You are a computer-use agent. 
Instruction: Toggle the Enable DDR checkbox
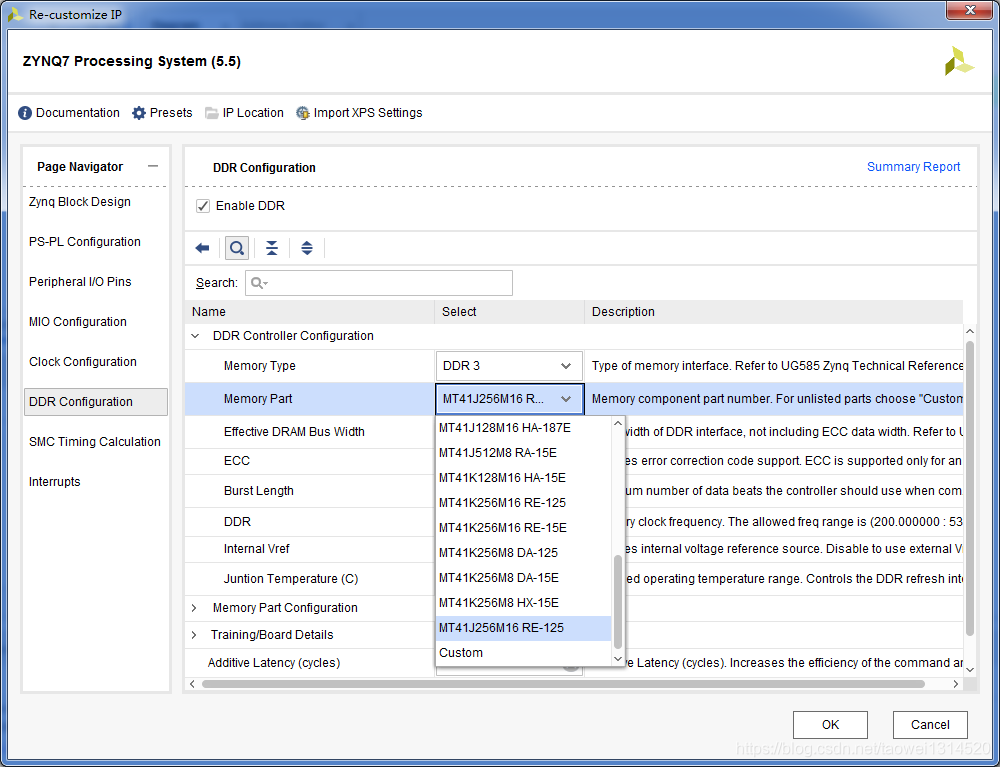203,206
